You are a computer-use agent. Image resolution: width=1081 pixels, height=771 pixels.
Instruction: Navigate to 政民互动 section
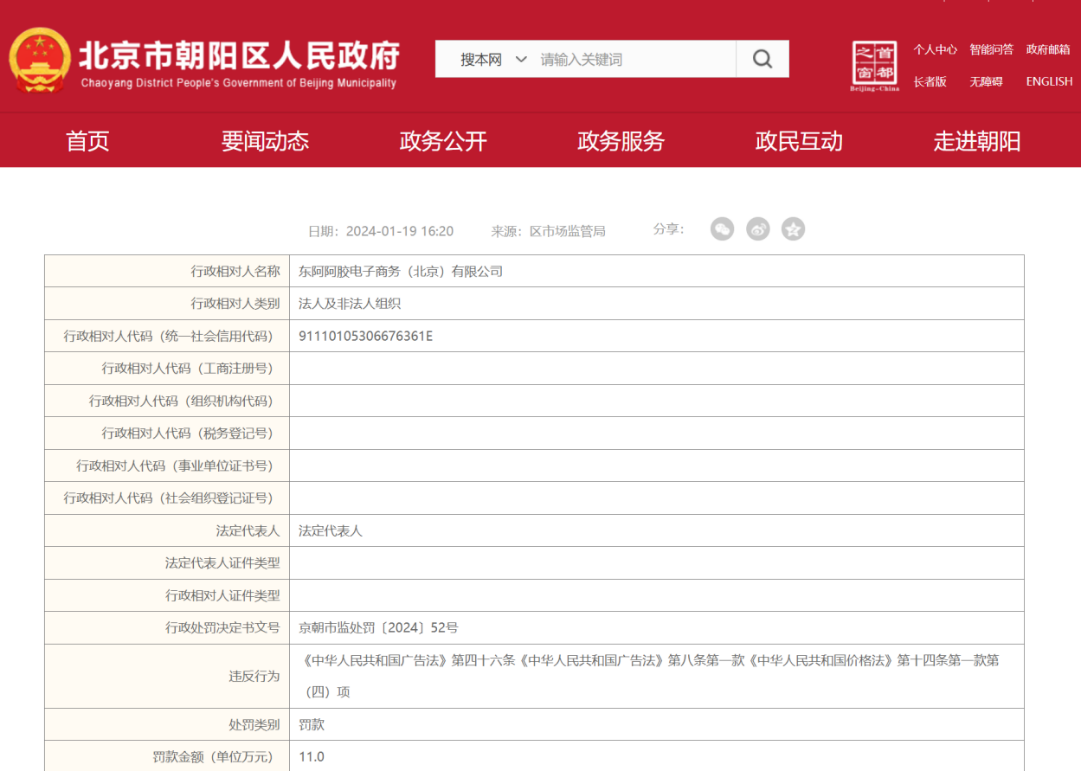point(799,141)
